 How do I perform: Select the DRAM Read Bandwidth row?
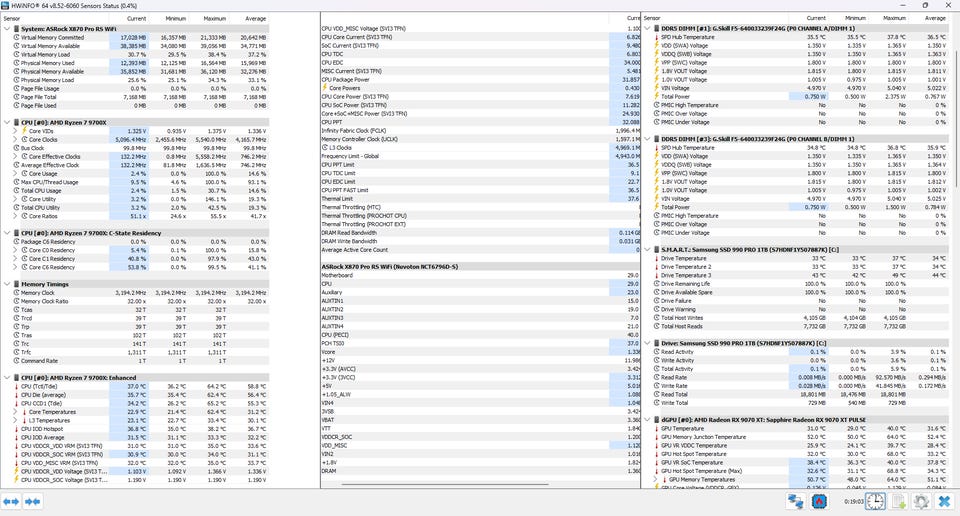[x=481, y=233]
